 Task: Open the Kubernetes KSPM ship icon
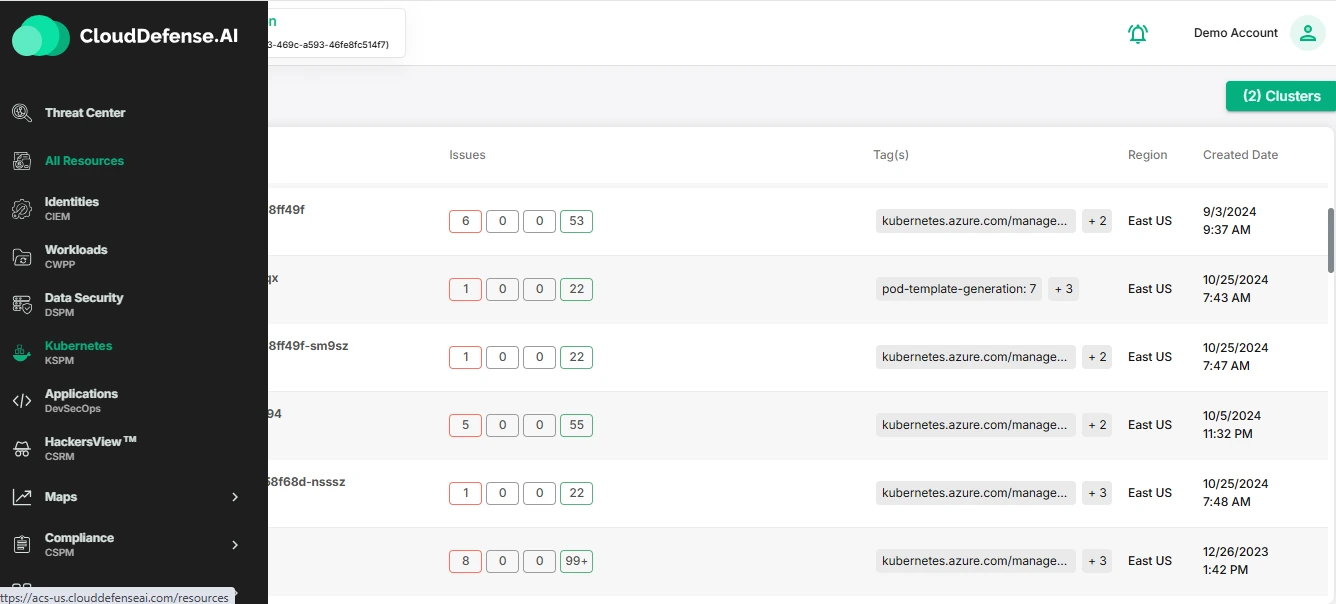point(22,353)
